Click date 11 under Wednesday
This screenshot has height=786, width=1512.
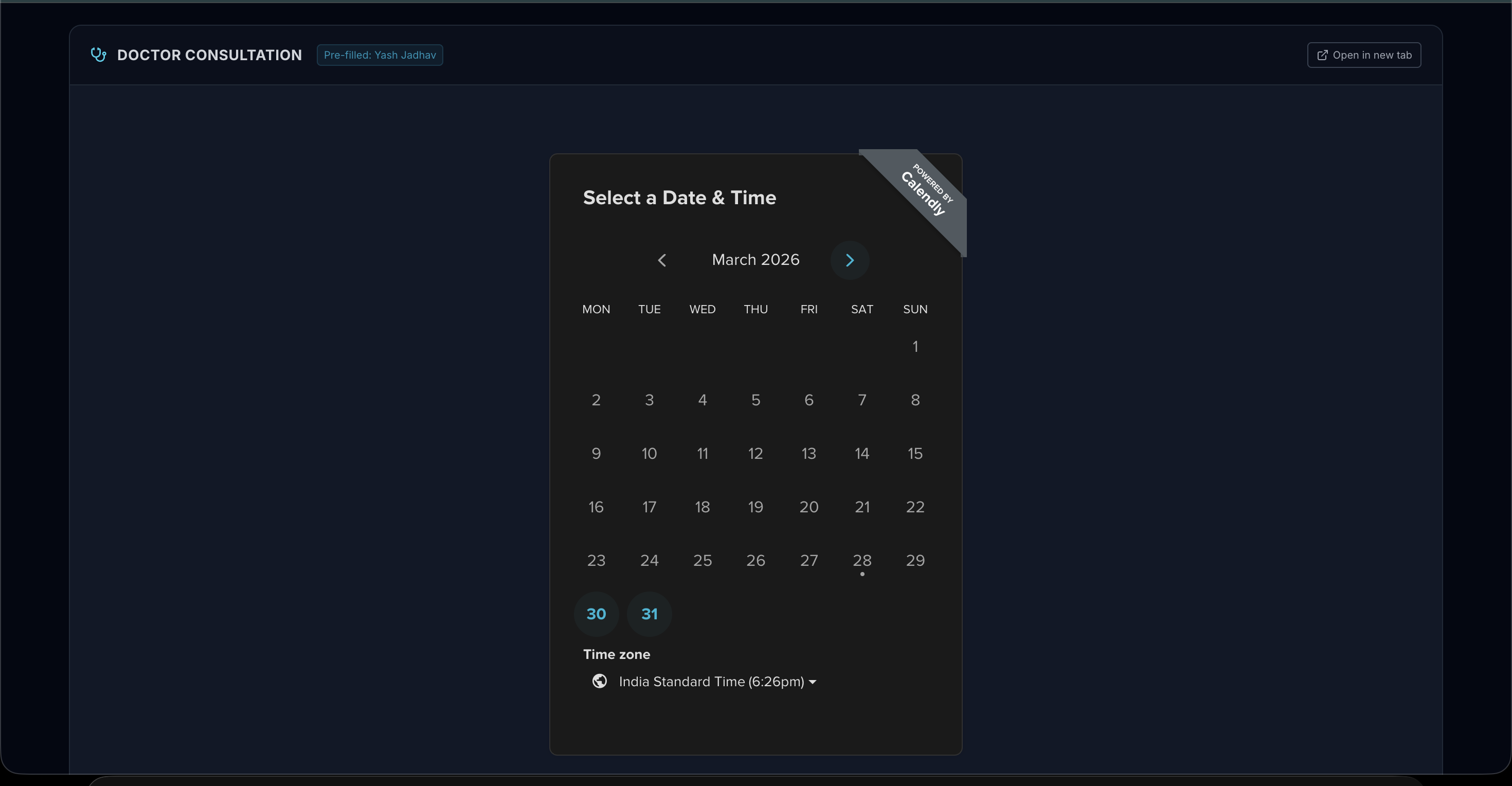(x=702, y=454)
